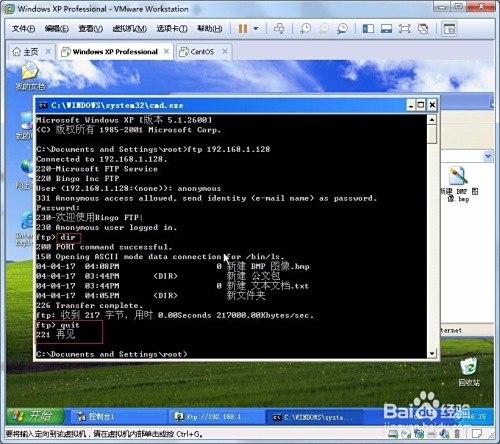Open the 文件(F) menu
500x444 pixels.
(x=23, y=29)
